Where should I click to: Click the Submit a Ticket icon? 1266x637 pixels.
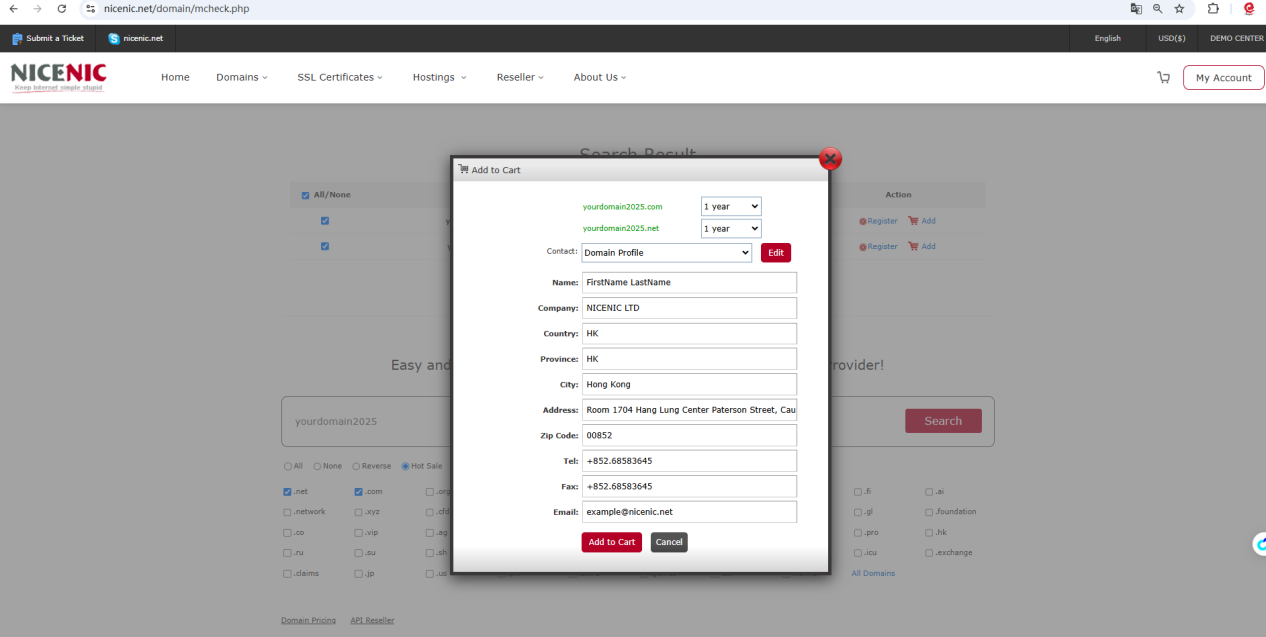point(17,39)
